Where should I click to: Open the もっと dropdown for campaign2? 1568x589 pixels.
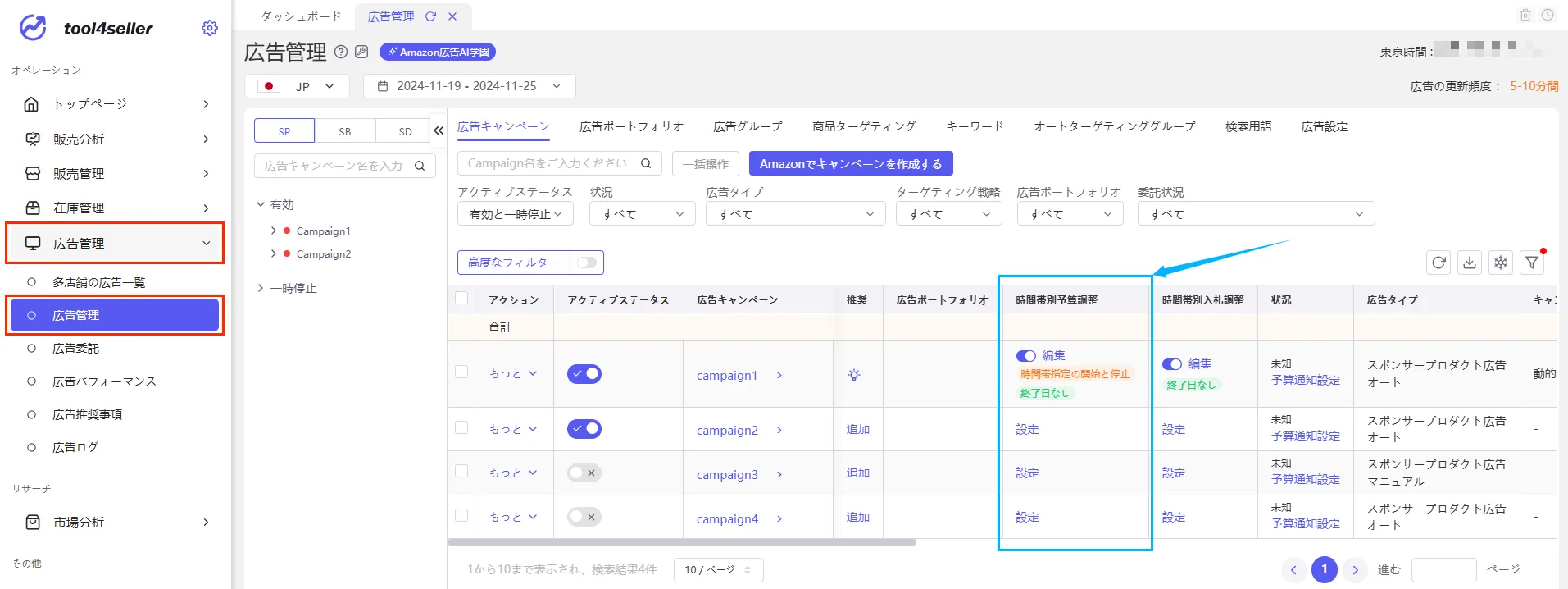513,429
